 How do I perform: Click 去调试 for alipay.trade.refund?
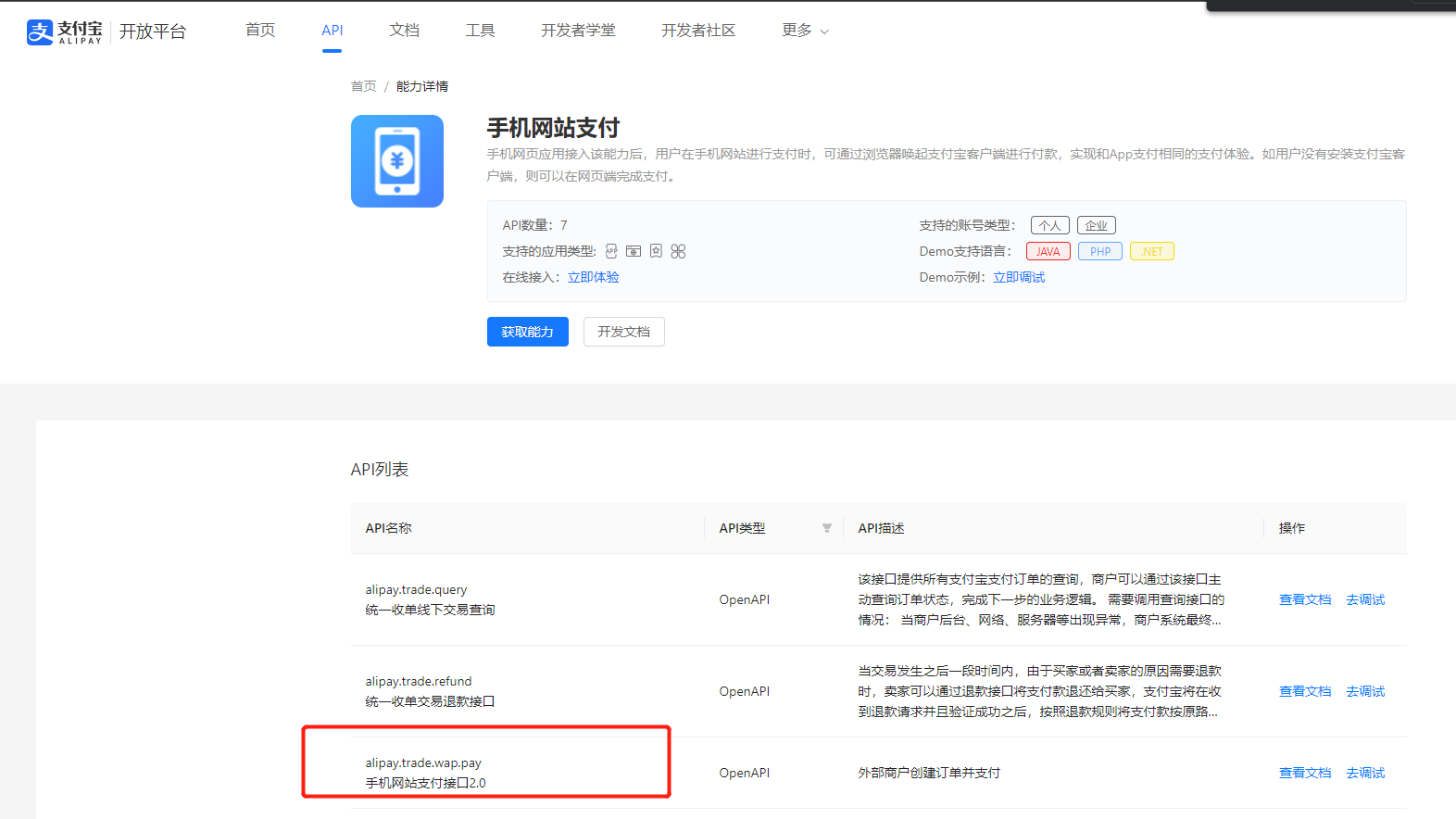click(1365, 691)
